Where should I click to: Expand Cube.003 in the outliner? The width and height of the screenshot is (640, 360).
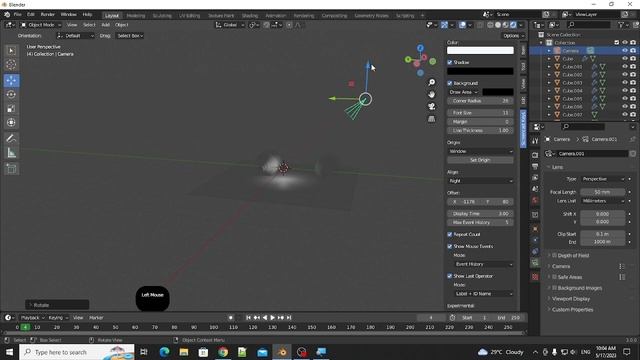(x=549, y=83)
